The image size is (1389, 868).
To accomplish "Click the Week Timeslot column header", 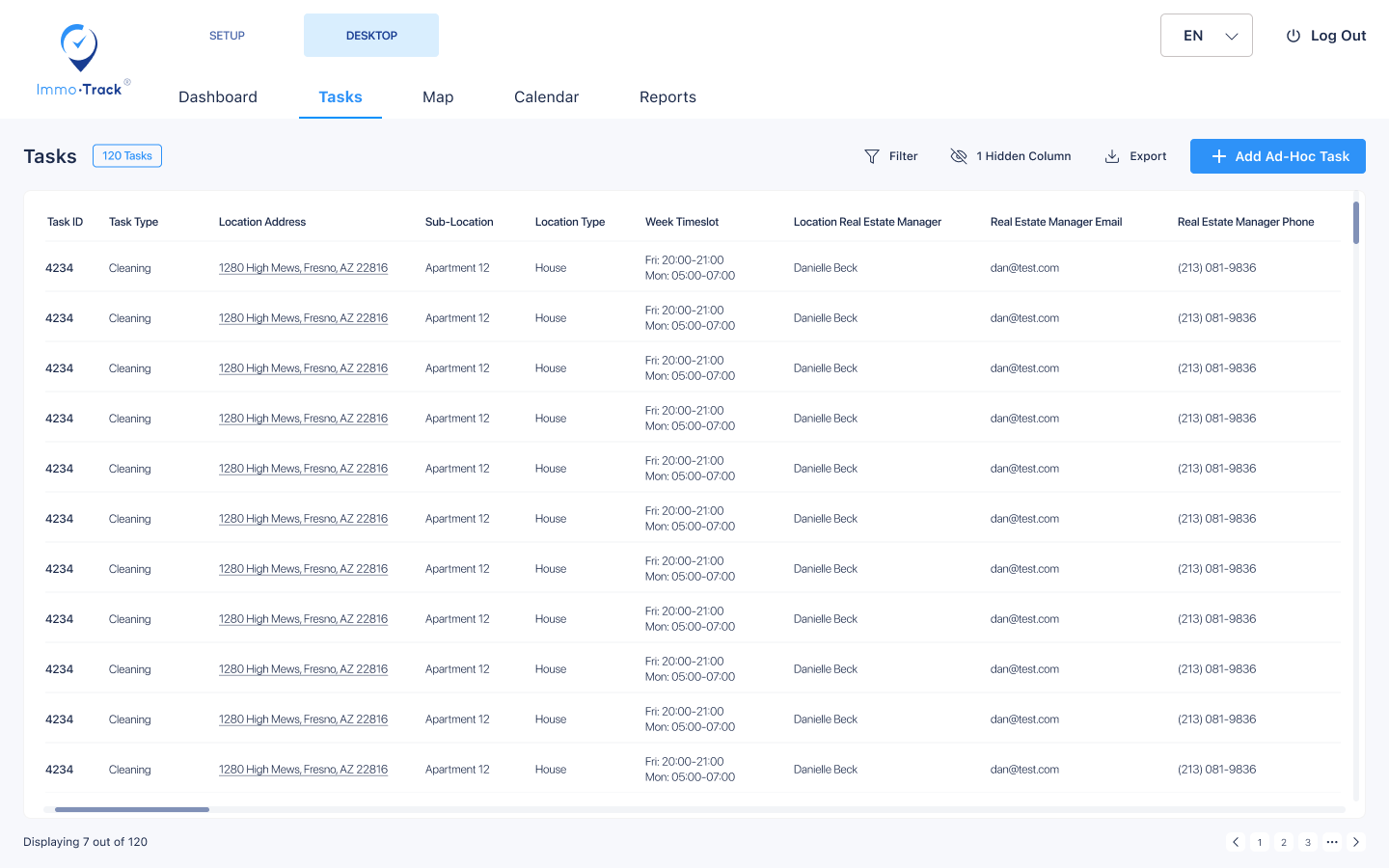I will tap(682, 222).
